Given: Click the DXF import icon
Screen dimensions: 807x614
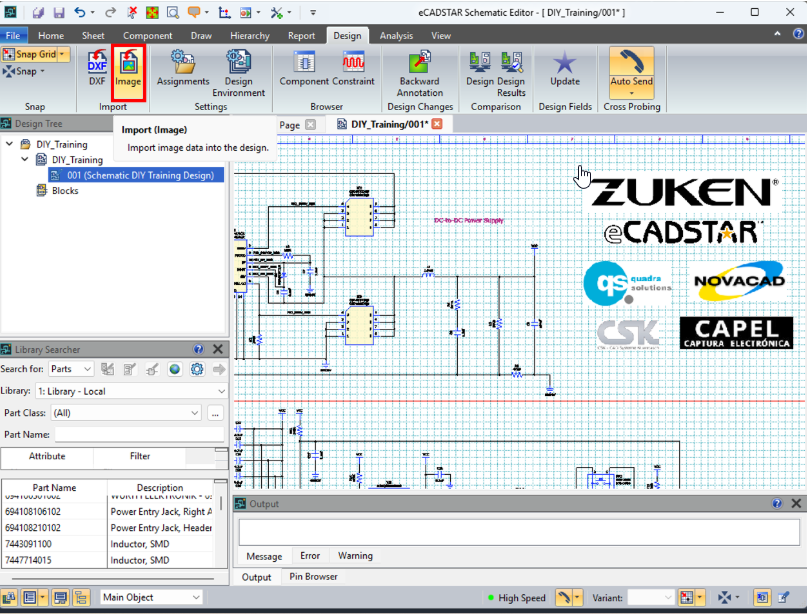Looking at the screenshot, I should tap(97, 67).
